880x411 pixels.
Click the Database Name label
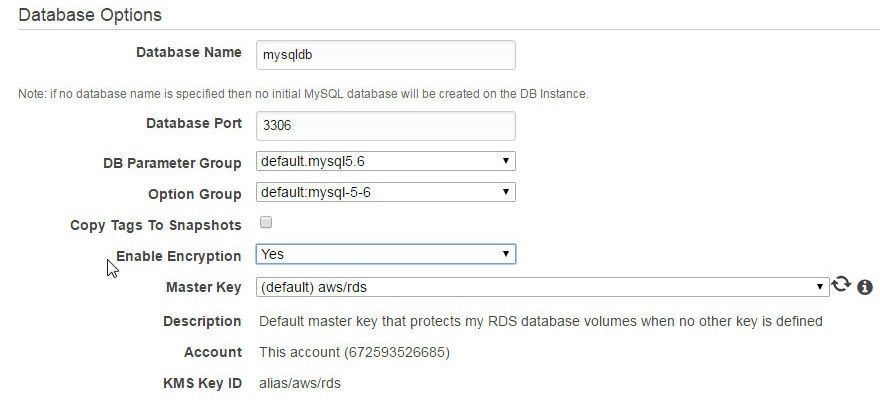tap(189, 52)
